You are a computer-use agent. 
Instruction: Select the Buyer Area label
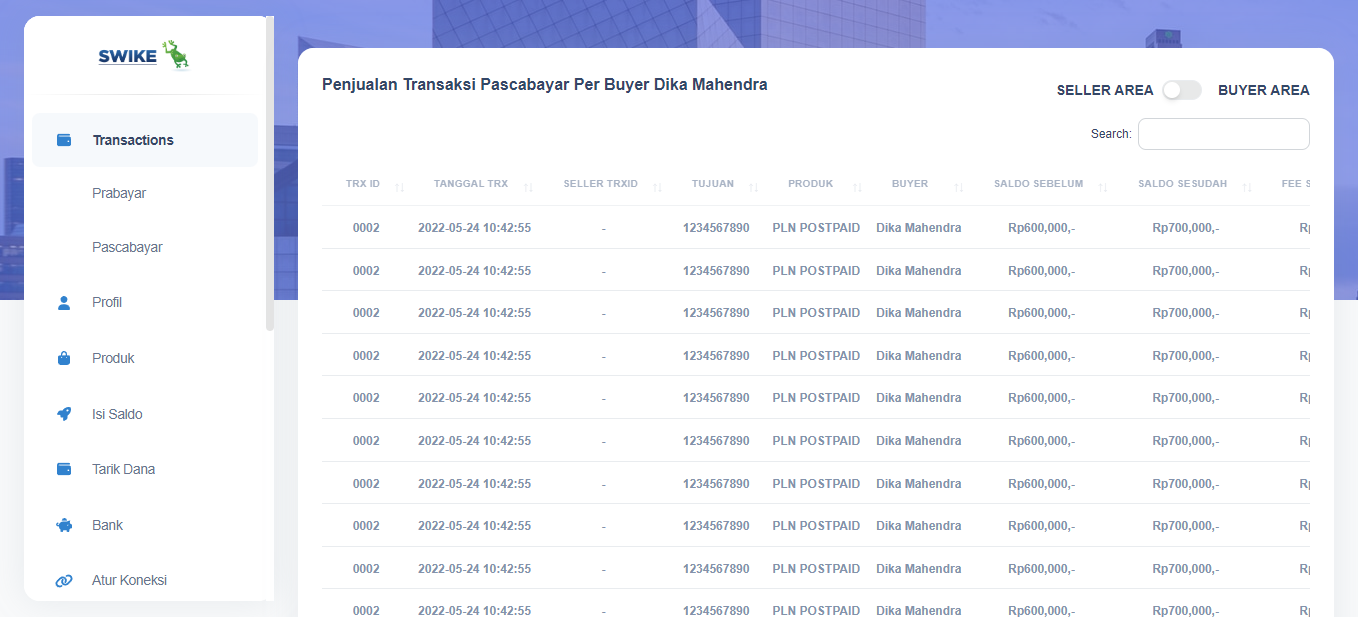click(x=1263, y=90)
